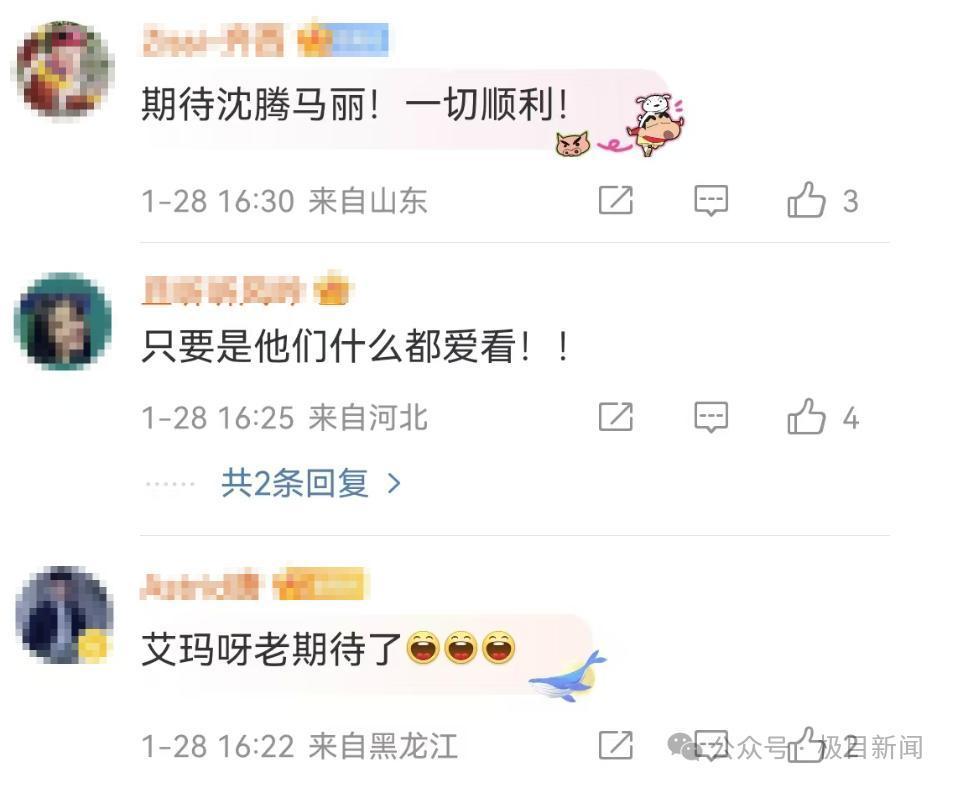Click the chevron beside 共2条回复
Screen dimensions: 954x786
click(394, 484)
